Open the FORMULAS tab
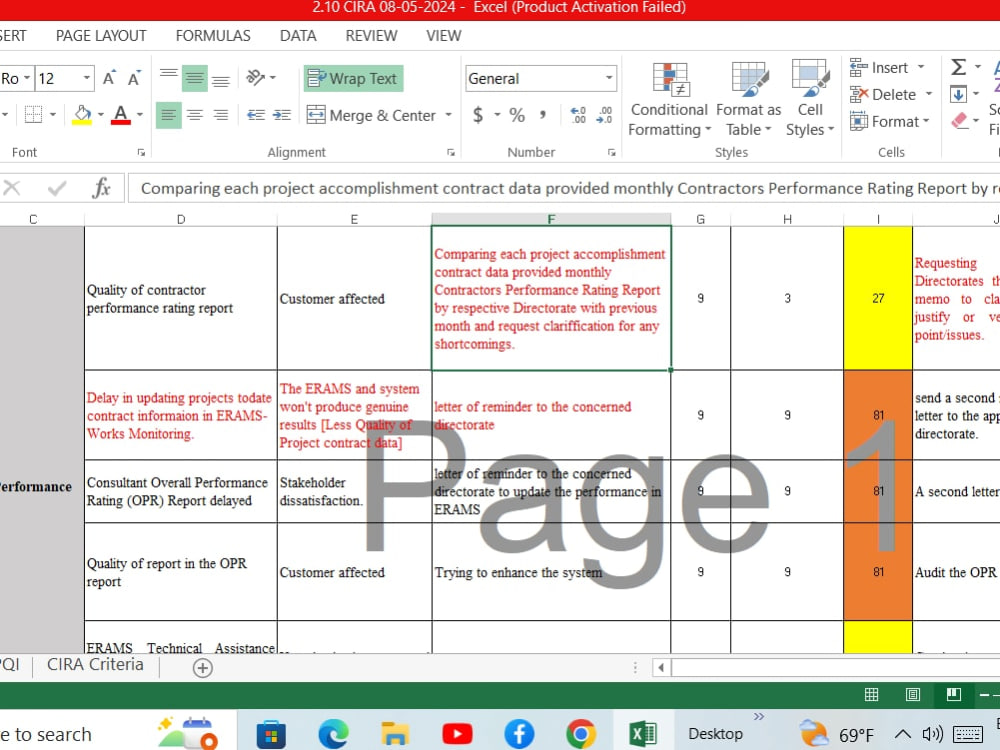 (x=213, y=36)
